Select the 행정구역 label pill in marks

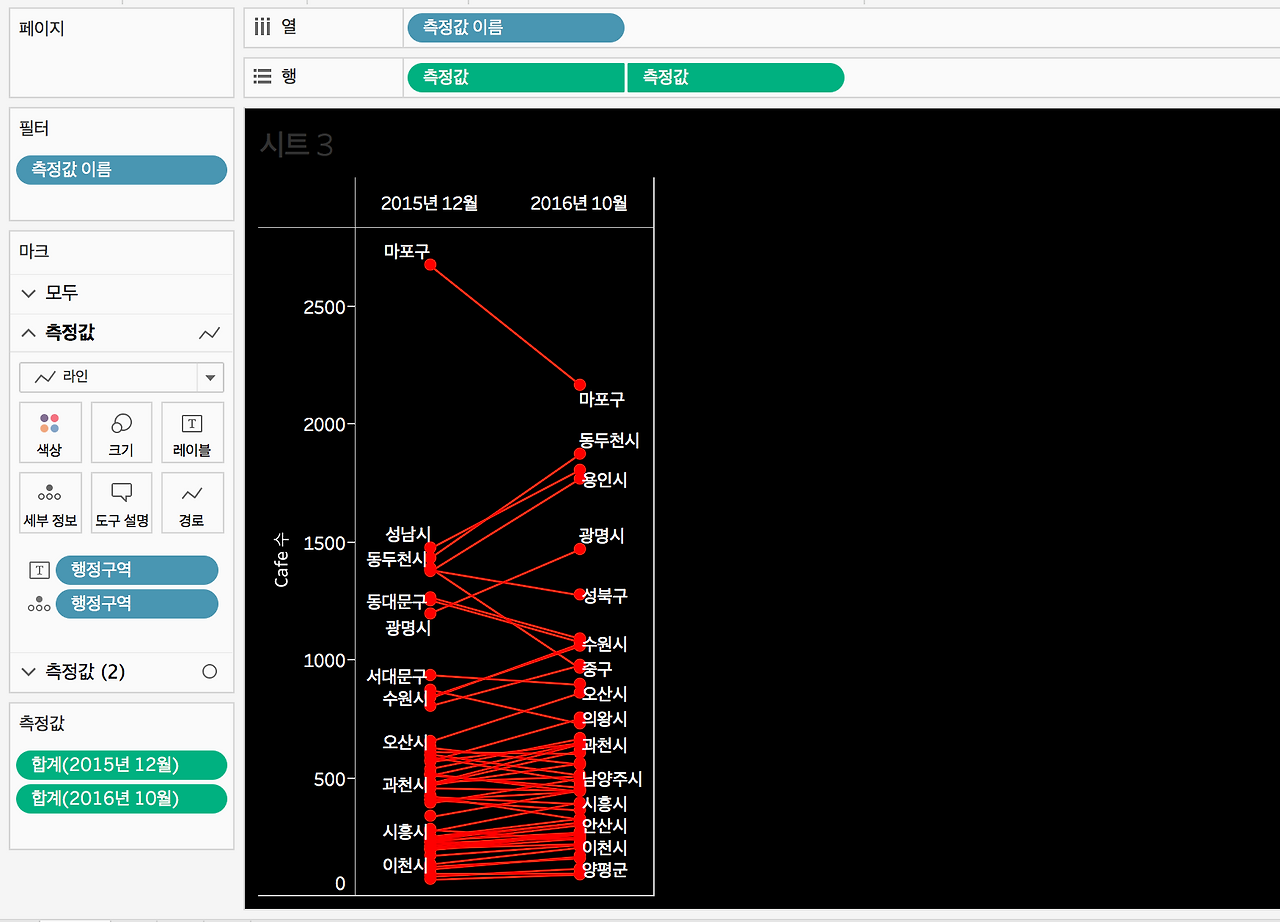pyautogui.click(x=137, y=570)
